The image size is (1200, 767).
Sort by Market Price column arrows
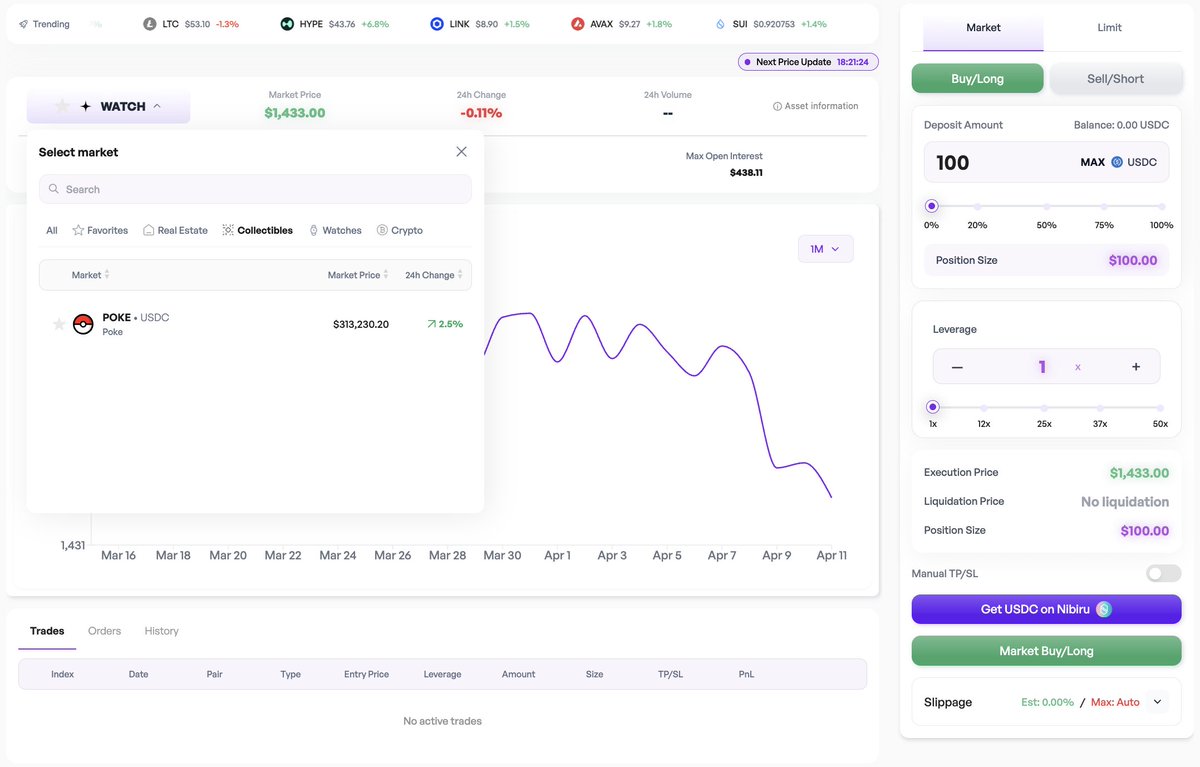point(386,274)
